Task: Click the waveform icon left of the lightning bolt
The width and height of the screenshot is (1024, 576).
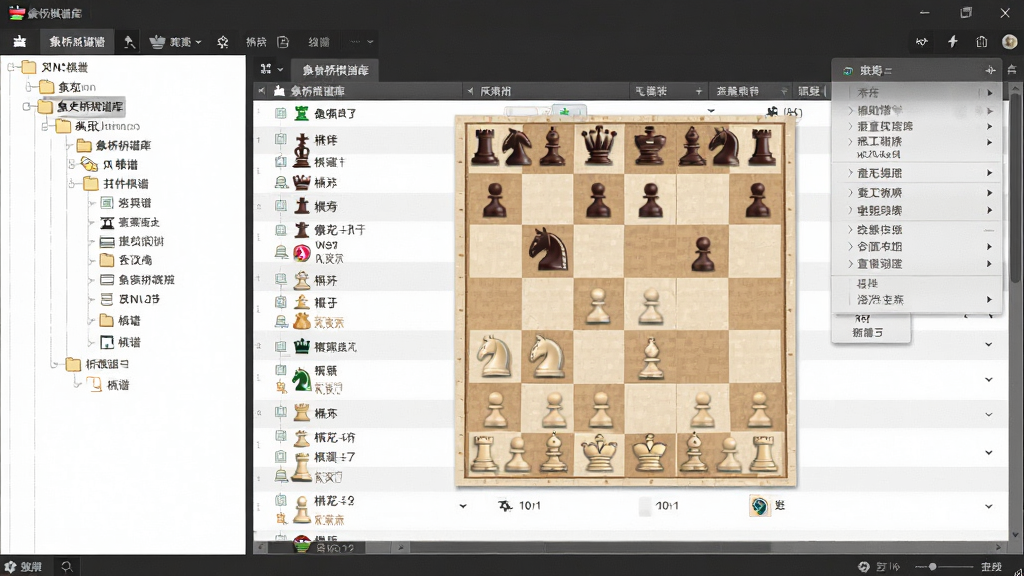Action: 921,42
